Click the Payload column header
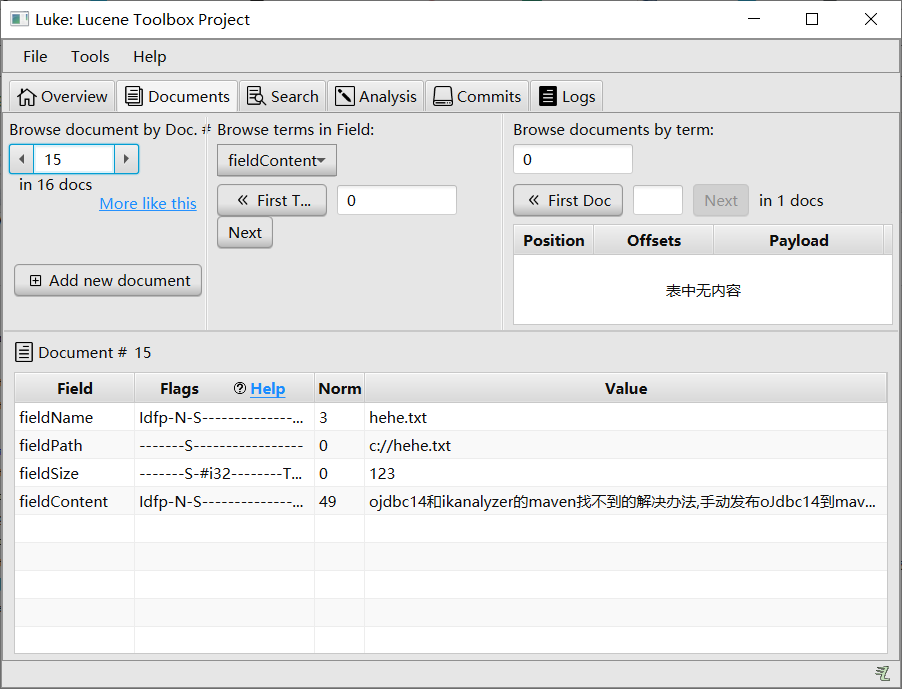The image size is (902, 689). (x=799, y=240)
